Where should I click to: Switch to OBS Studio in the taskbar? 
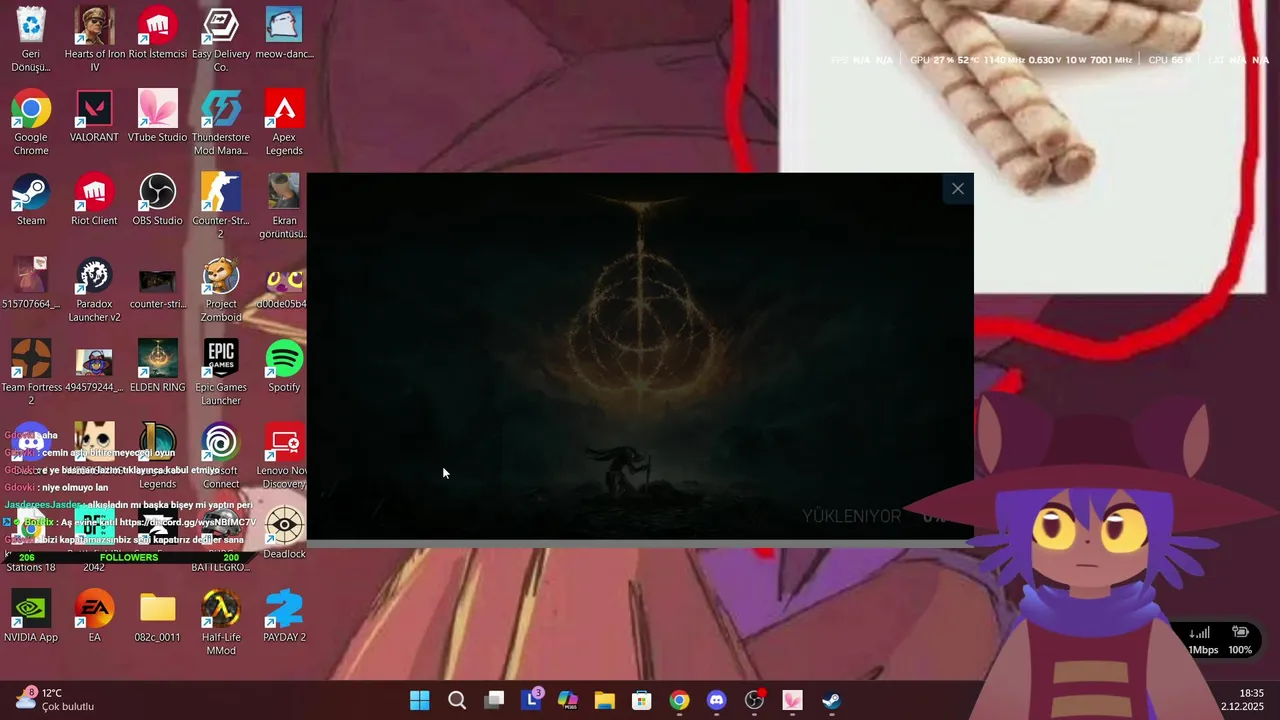pos(754,700)
